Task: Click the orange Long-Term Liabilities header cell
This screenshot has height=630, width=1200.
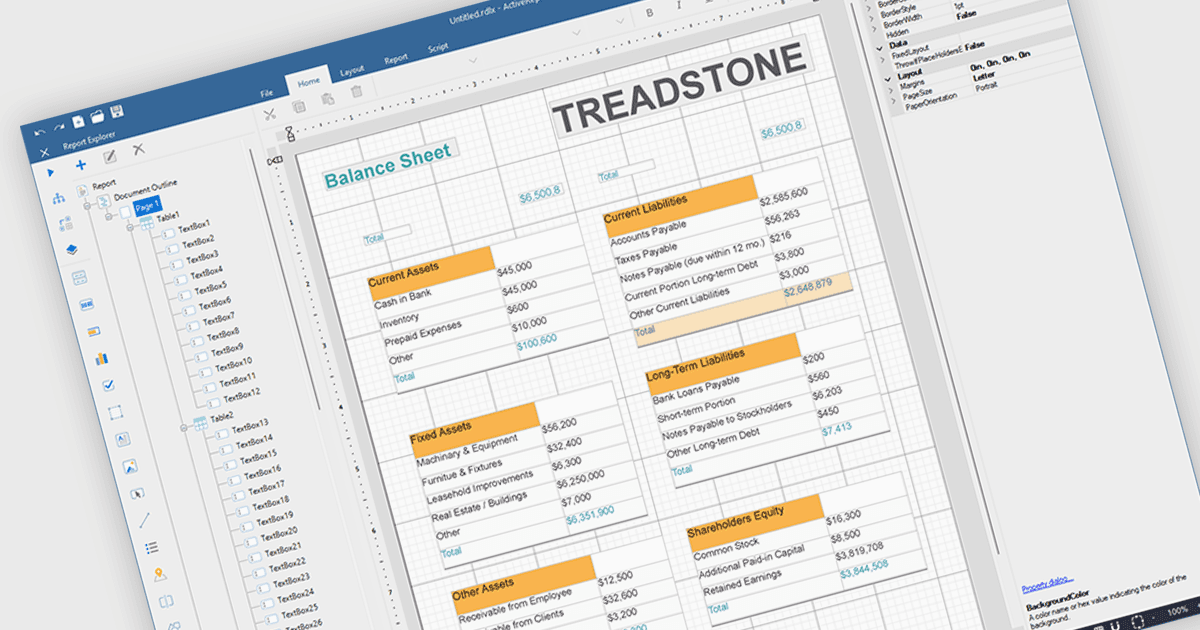Action: pyautogui.click(x=723, y=363)
